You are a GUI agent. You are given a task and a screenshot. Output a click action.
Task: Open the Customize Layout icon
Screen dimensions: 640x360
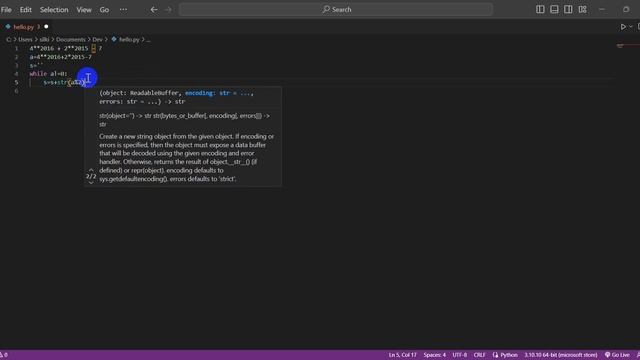pyautogui.click(x=582, y=9)
